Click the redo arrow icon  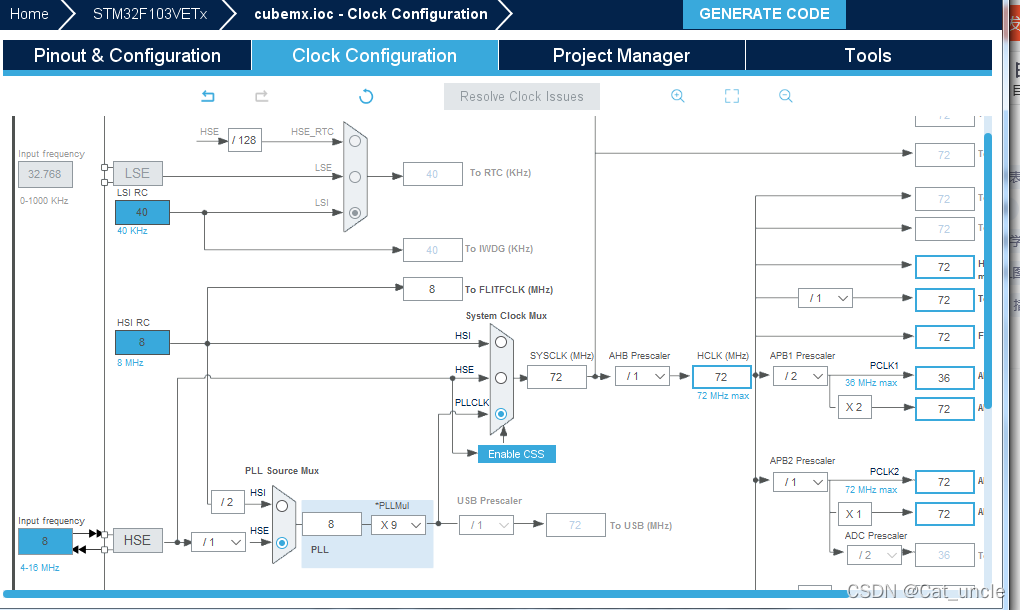coord(262,96)
